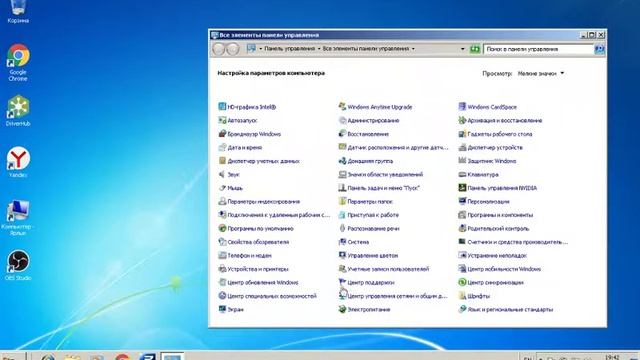Click the Клавиатура icon
This screenshot has width=640, height=360.
[462, 174]
